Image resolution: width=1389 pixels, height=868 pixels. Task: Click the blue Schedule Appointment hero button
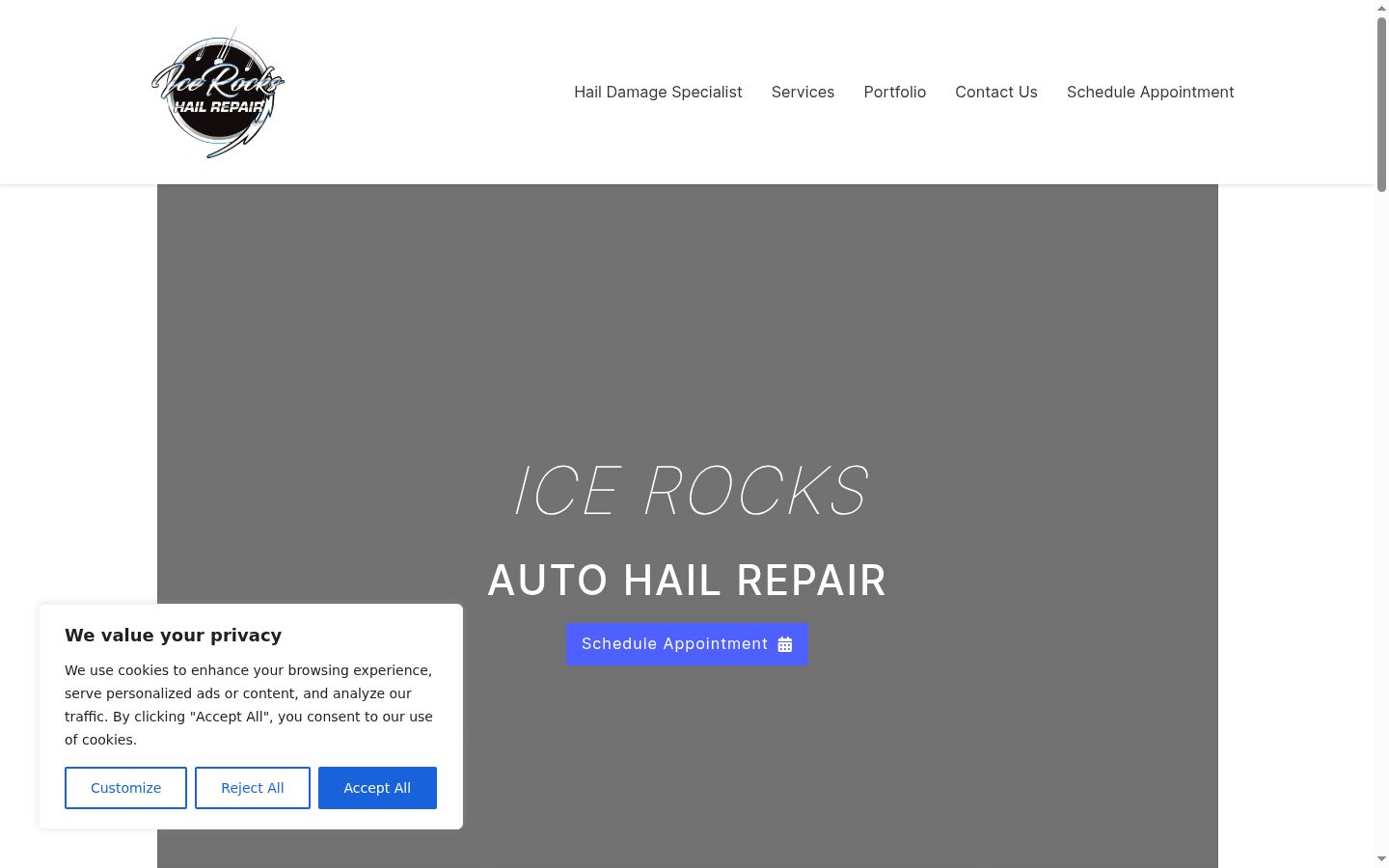click(687, 644)
